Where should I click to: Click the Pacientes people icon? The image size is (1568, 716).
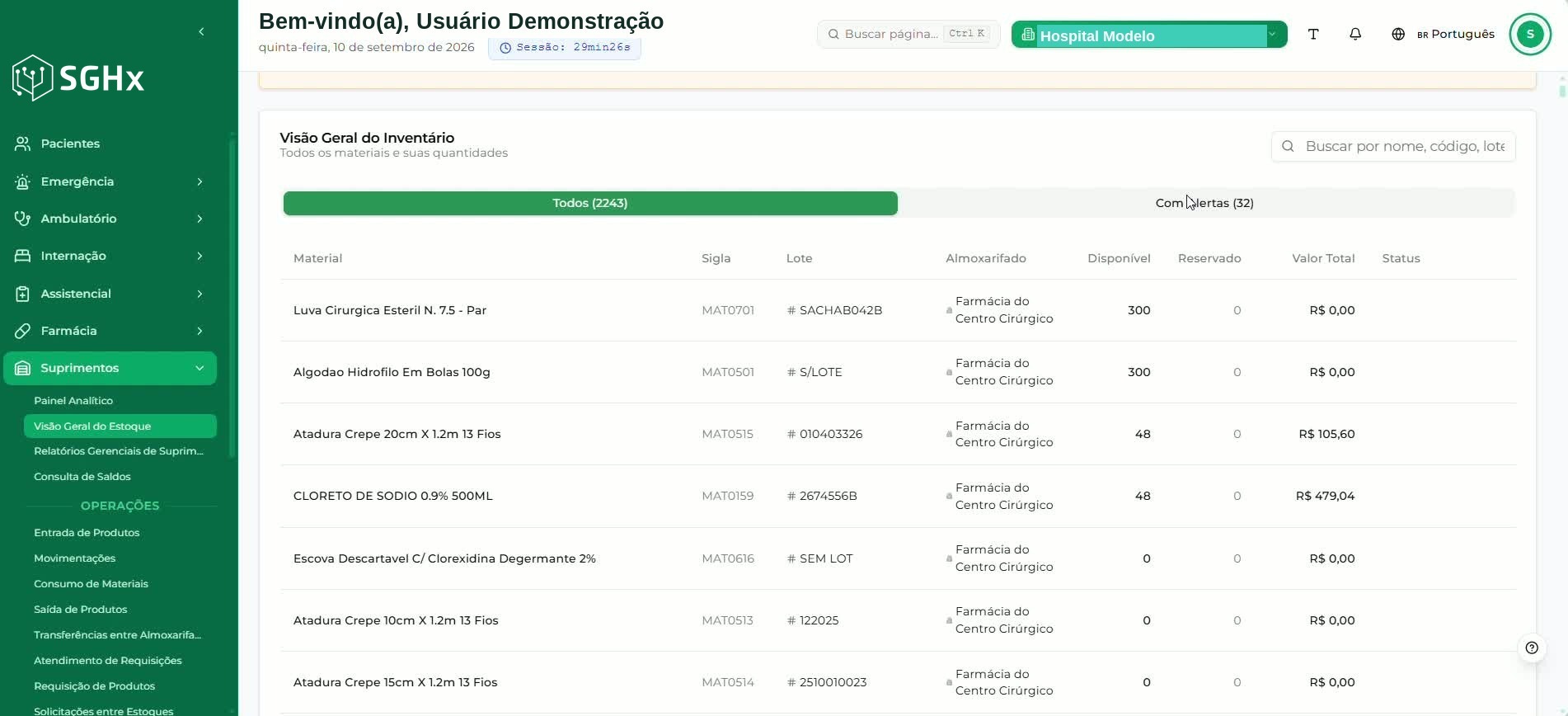coord(23,144)
